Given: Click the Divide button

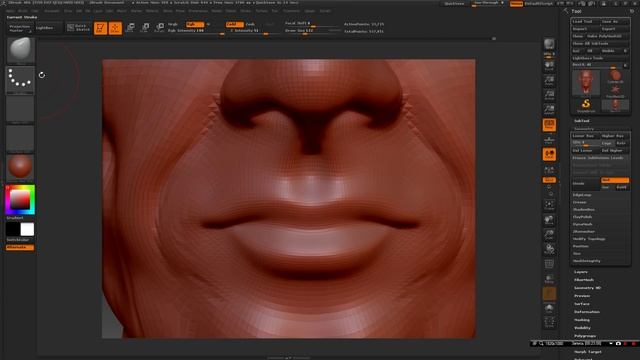Looking at the screenshot, I should [585, 183].
